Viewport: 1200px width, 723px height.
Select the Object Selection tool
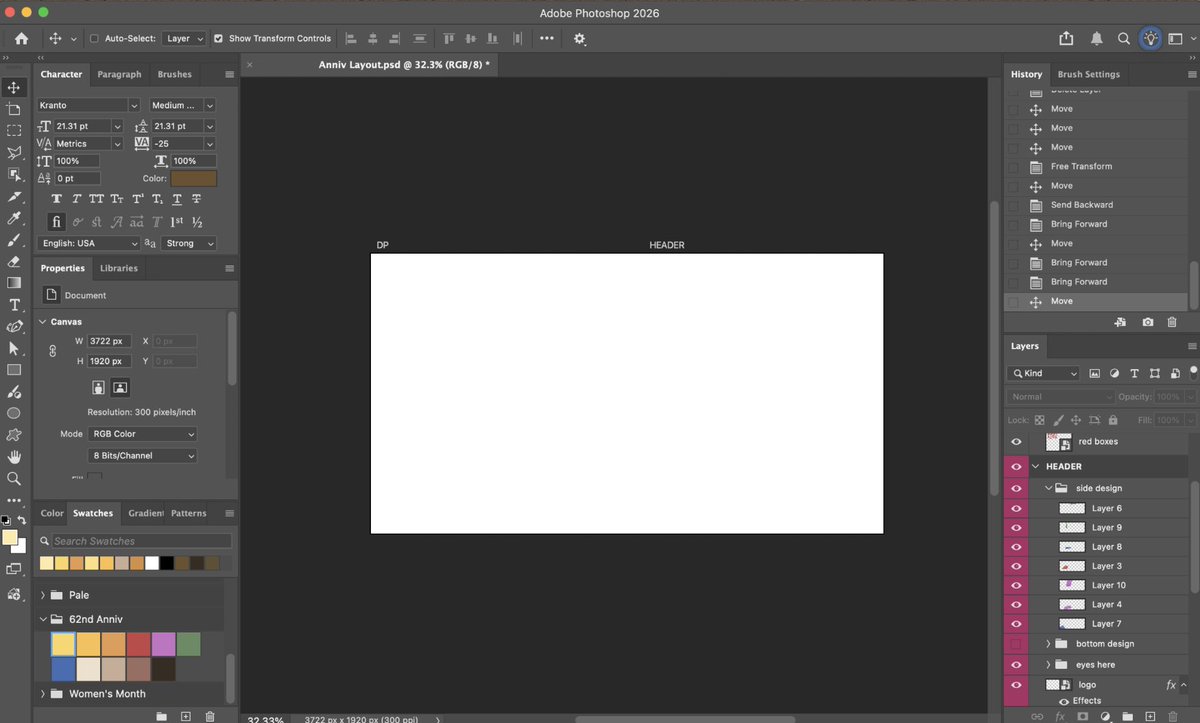pyautogui.click(x=14, y=174)
